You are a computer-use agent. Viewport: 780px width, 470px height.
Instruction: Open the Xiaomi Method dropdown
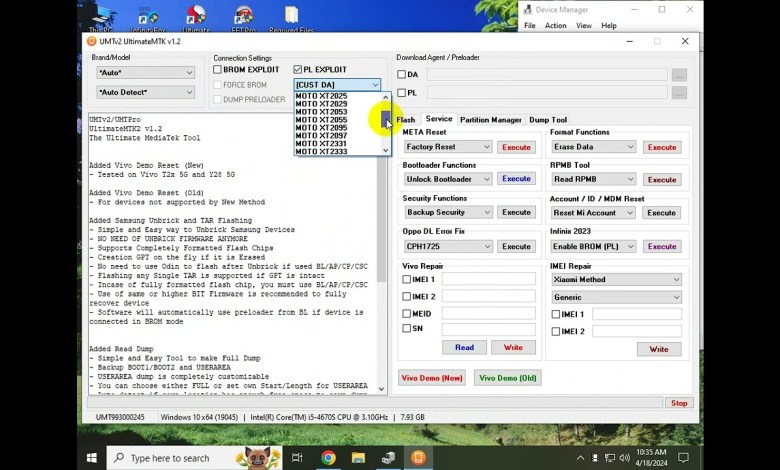pos(617,280)
